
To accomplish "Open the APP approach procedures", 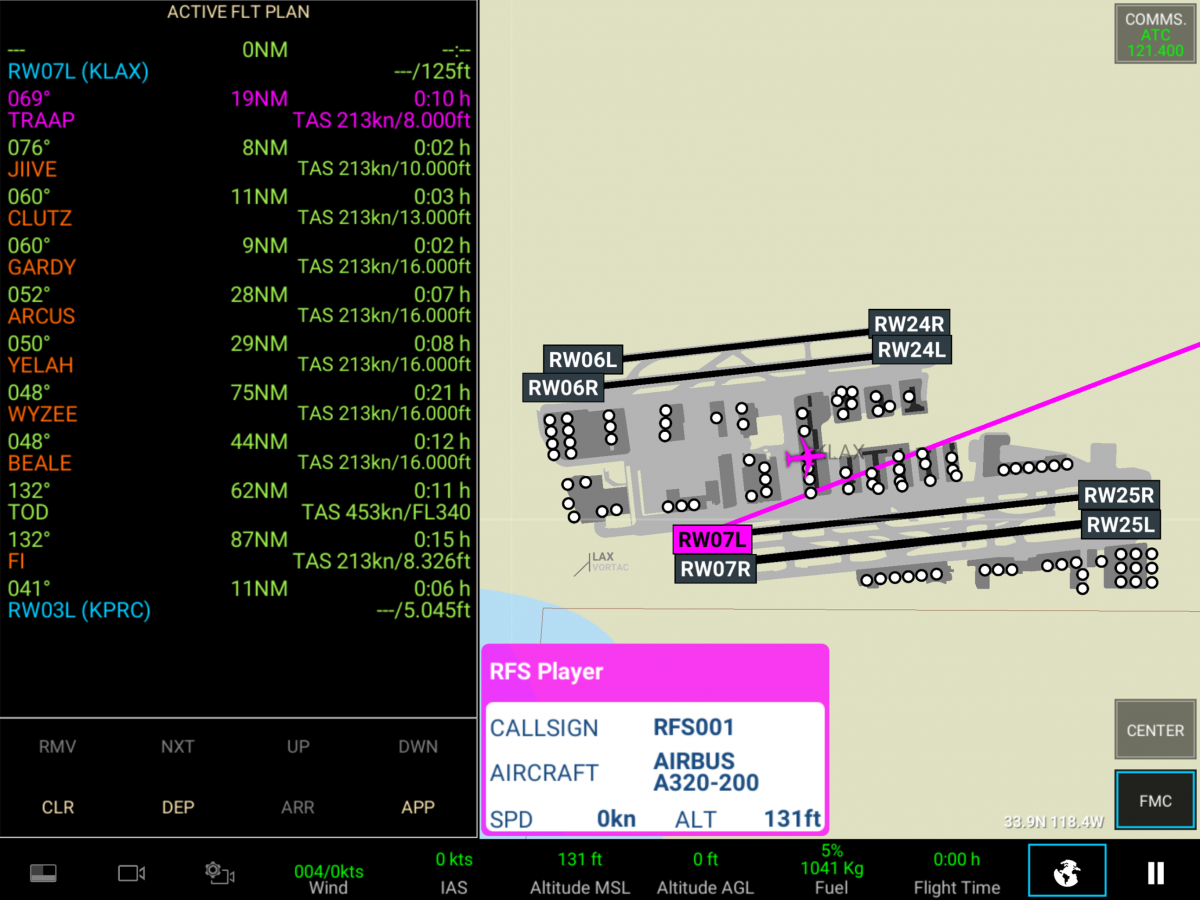I will [418, 807].
